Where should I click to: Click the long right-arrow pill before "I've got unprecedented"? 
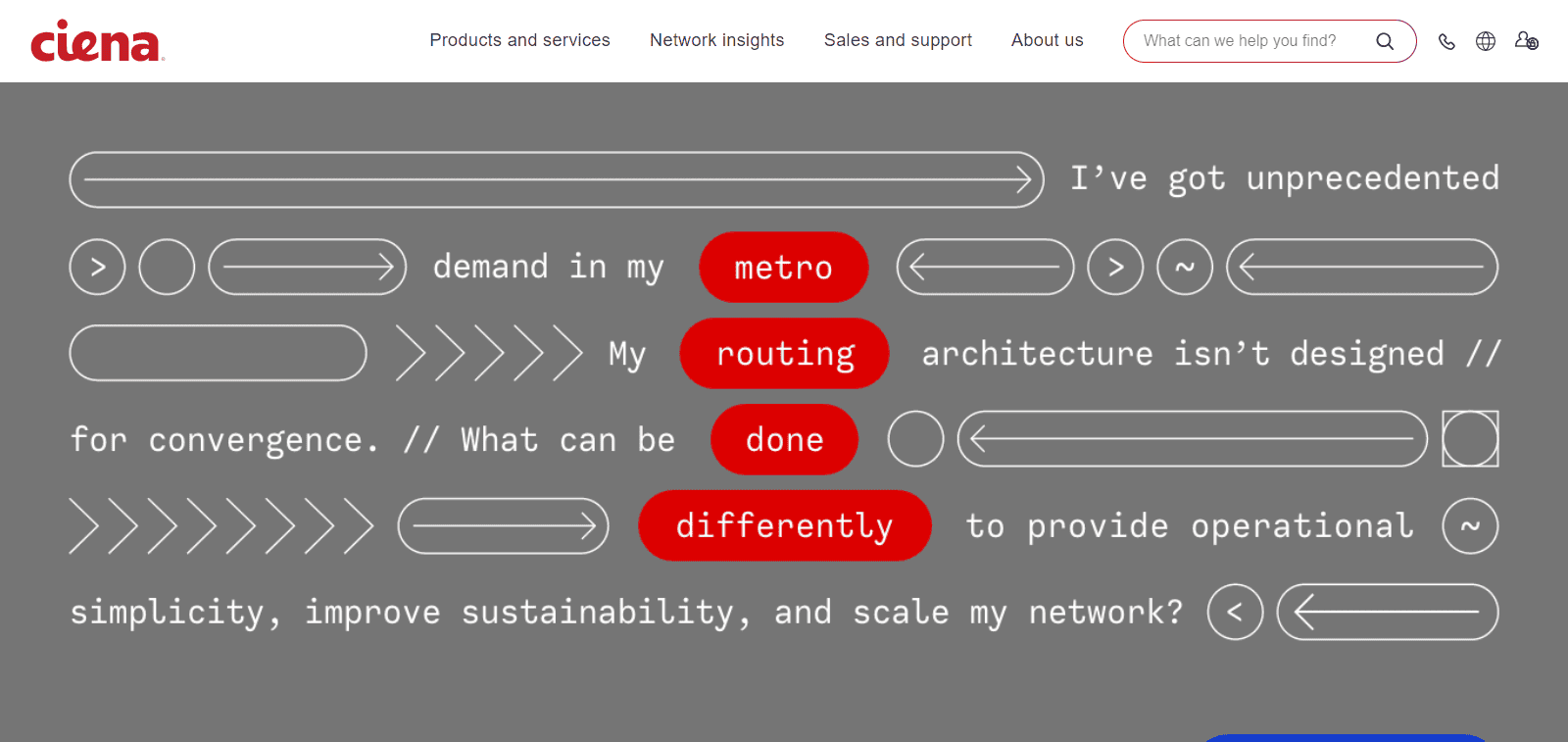point(557,179)
